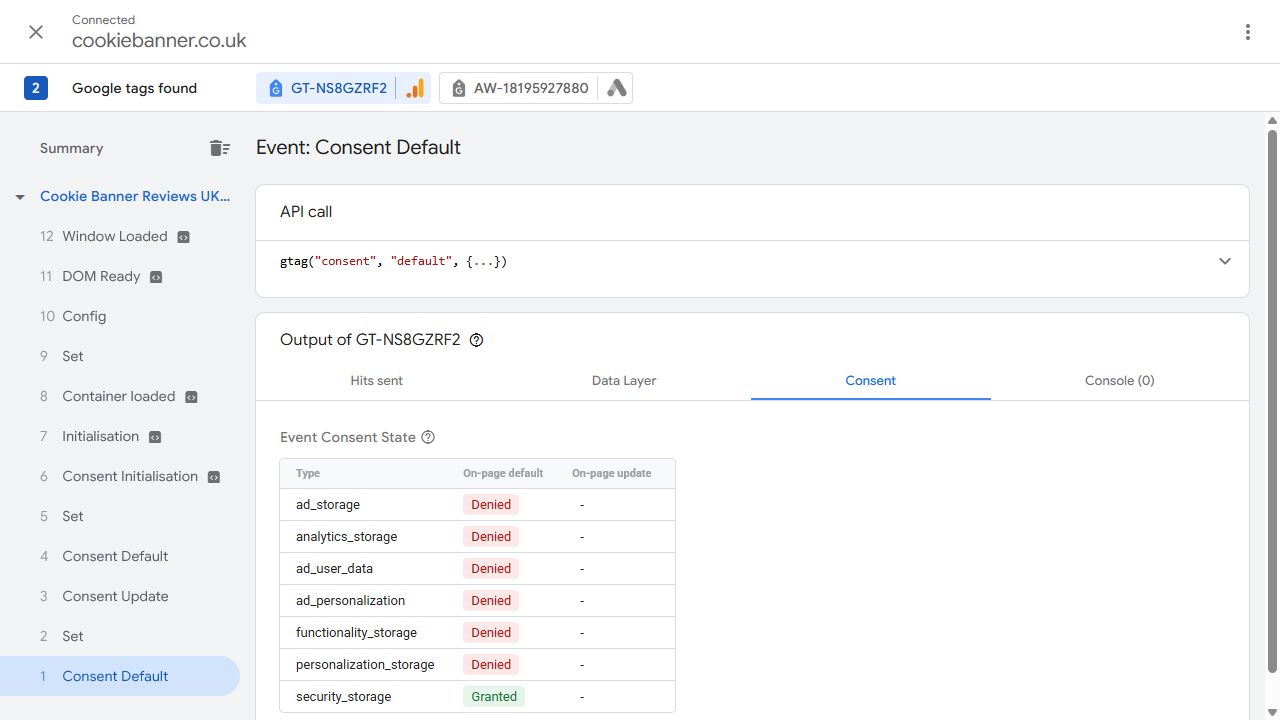Expand the gtag consent API call details

(1225, 261)
